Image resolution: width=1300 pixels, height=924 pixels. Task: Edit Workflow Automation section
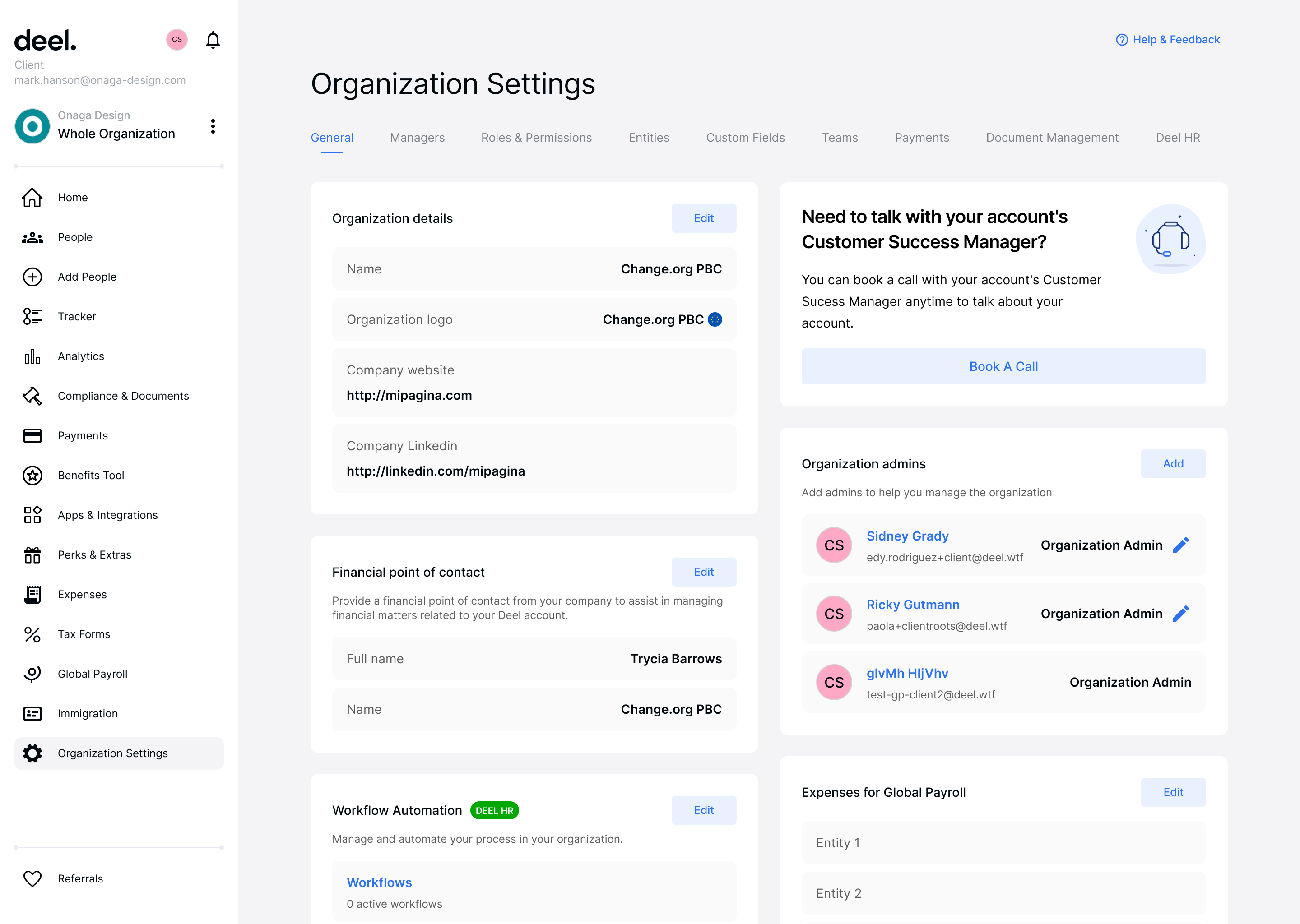pos(704,810)
